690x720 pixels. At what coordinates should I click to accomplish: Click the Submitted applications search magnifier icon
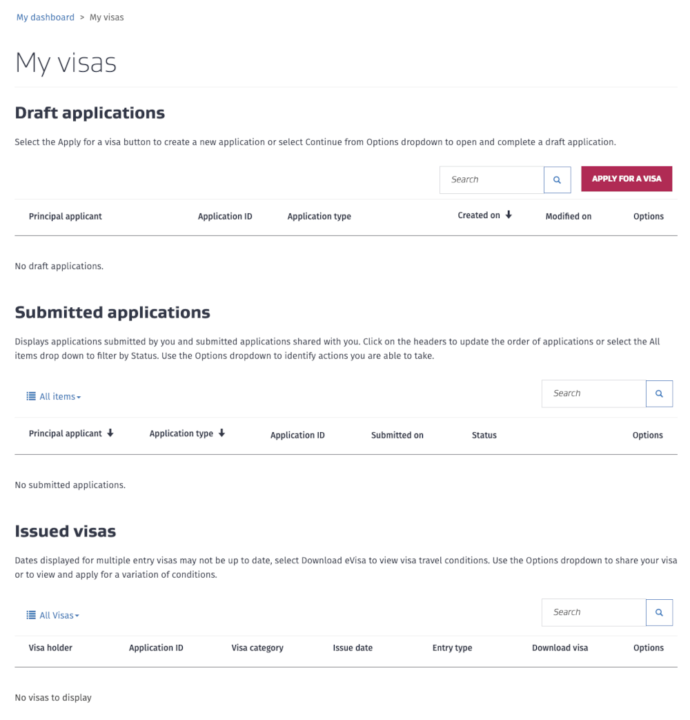pyautogui.click(x=659, y=394)
